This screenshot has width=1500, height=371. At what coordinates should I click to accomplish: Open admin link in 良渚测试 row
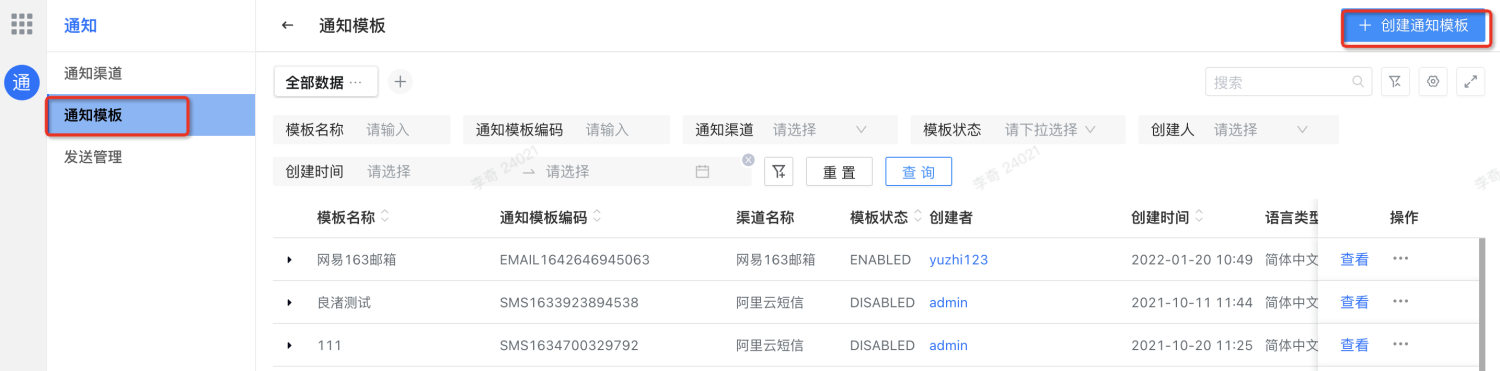point(948,303)
